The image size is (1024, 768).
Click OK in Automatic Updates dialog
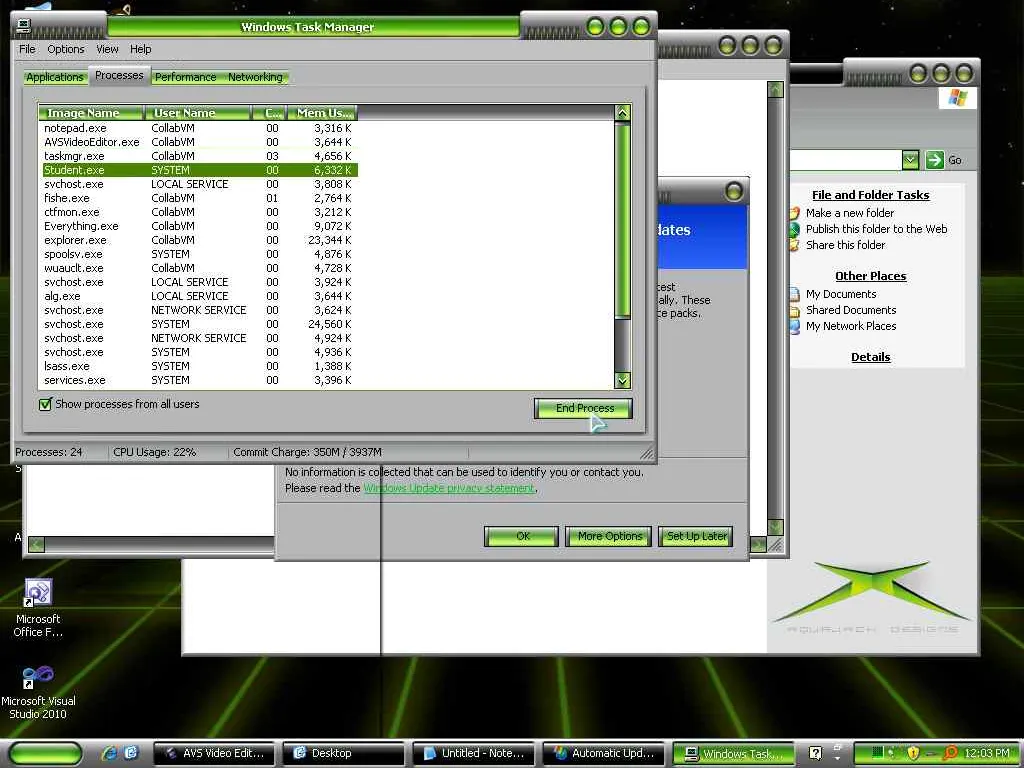pos(521,536)
